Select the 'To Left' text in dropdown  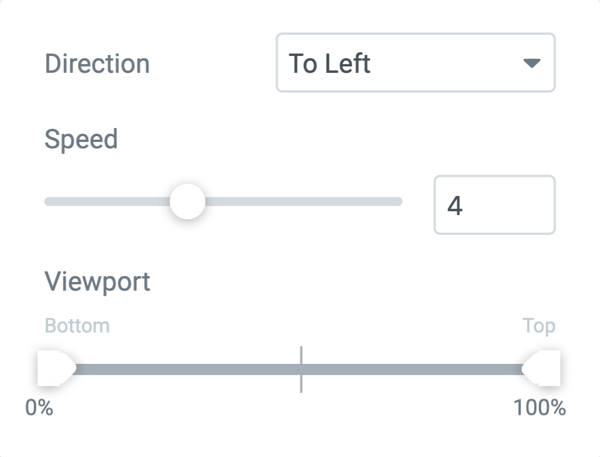(x=330, y=63)
